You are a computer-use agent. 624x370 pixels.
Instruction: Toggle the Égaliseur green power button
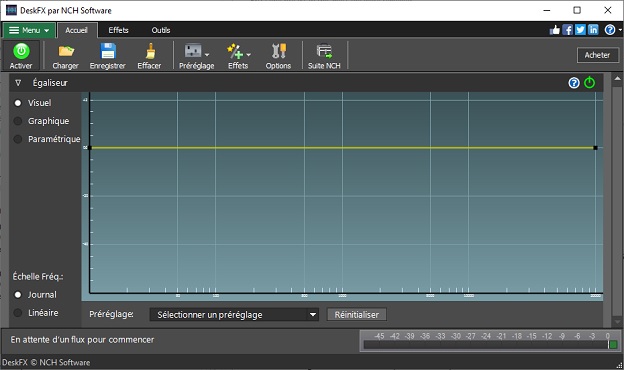[x=589, y=83]
